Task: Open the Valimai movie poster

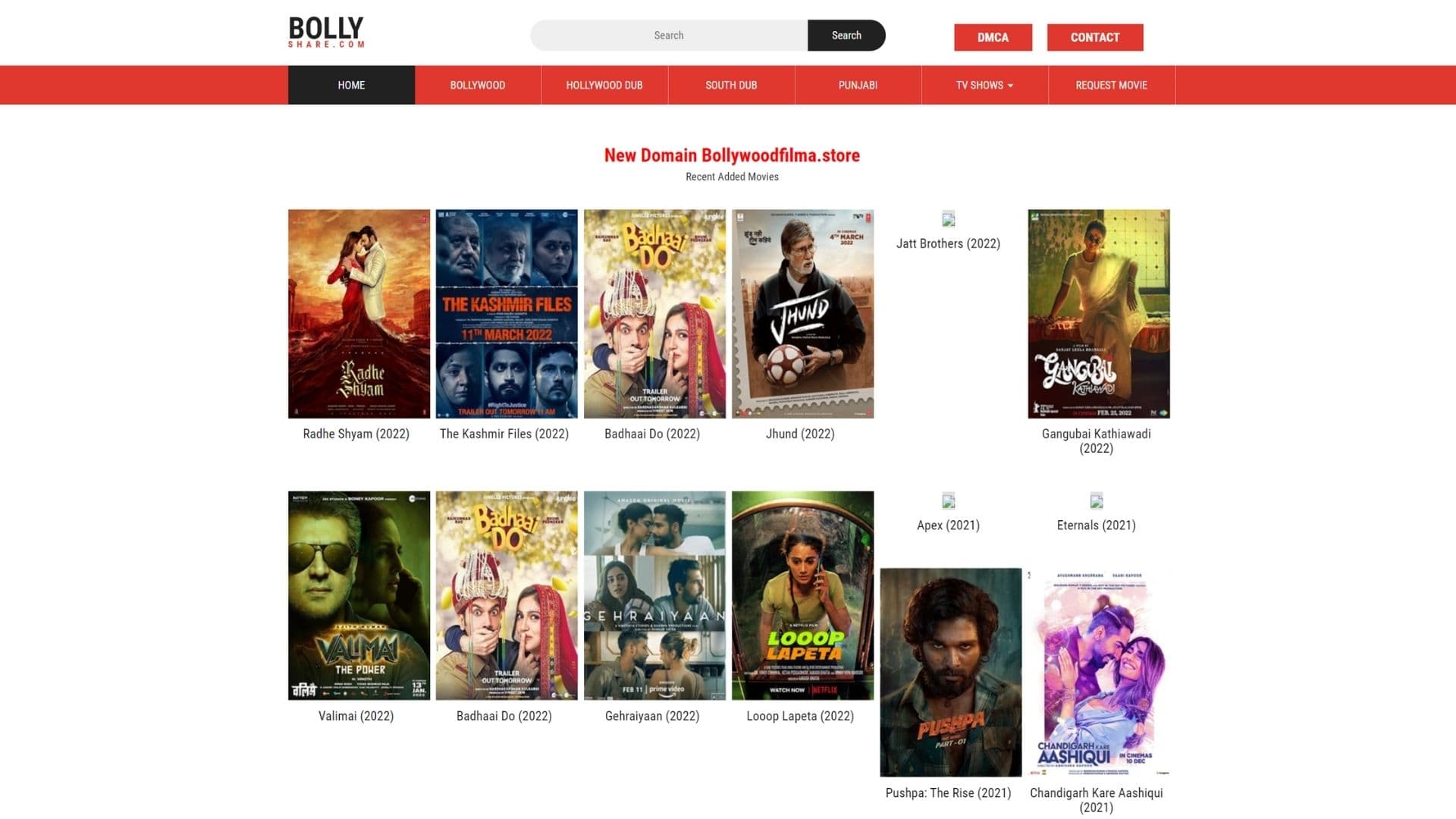Action: point(359,595)
